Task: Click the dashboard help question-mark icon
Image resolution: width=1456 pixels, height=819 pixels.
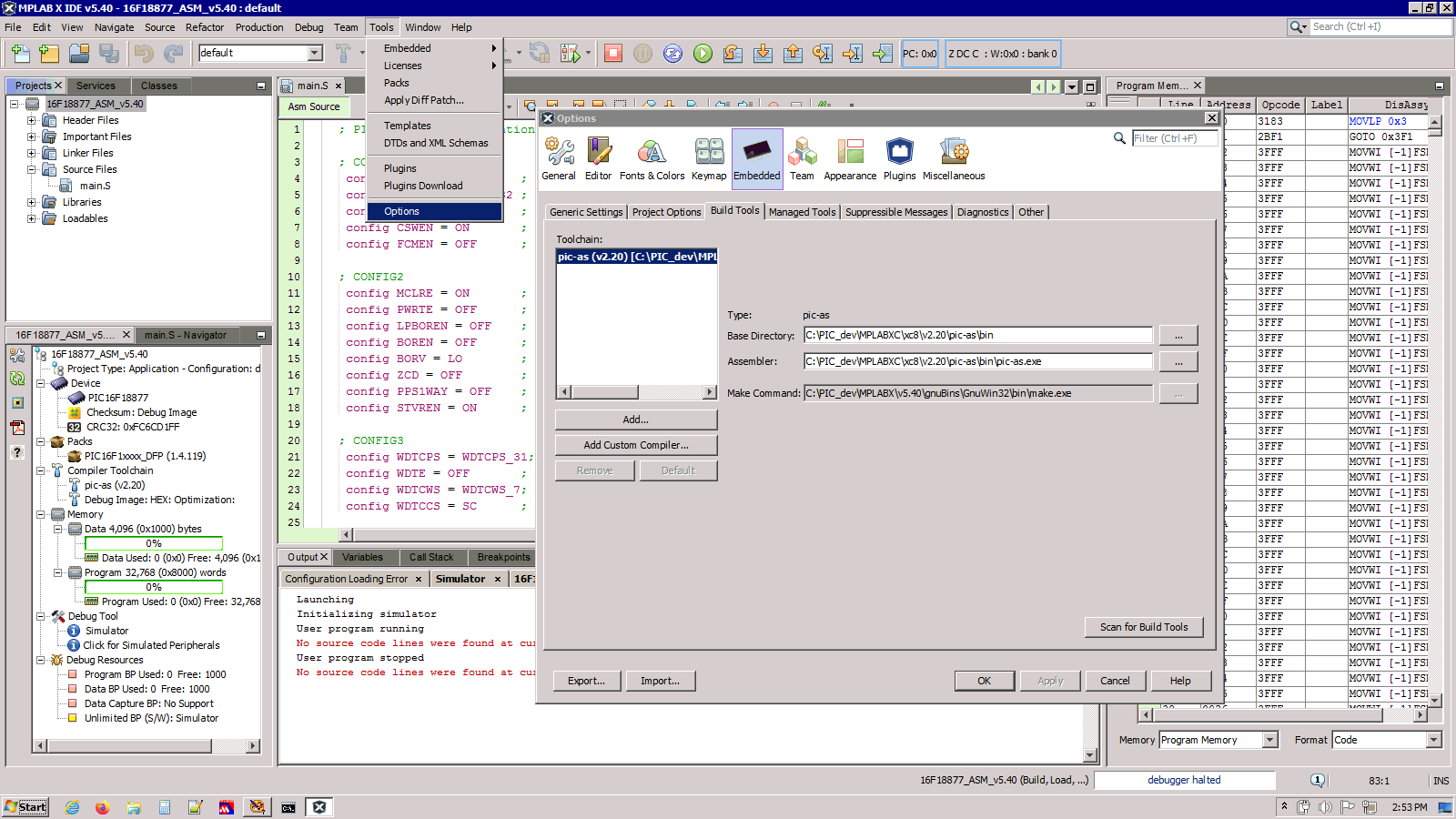Action: click(17, 452)
